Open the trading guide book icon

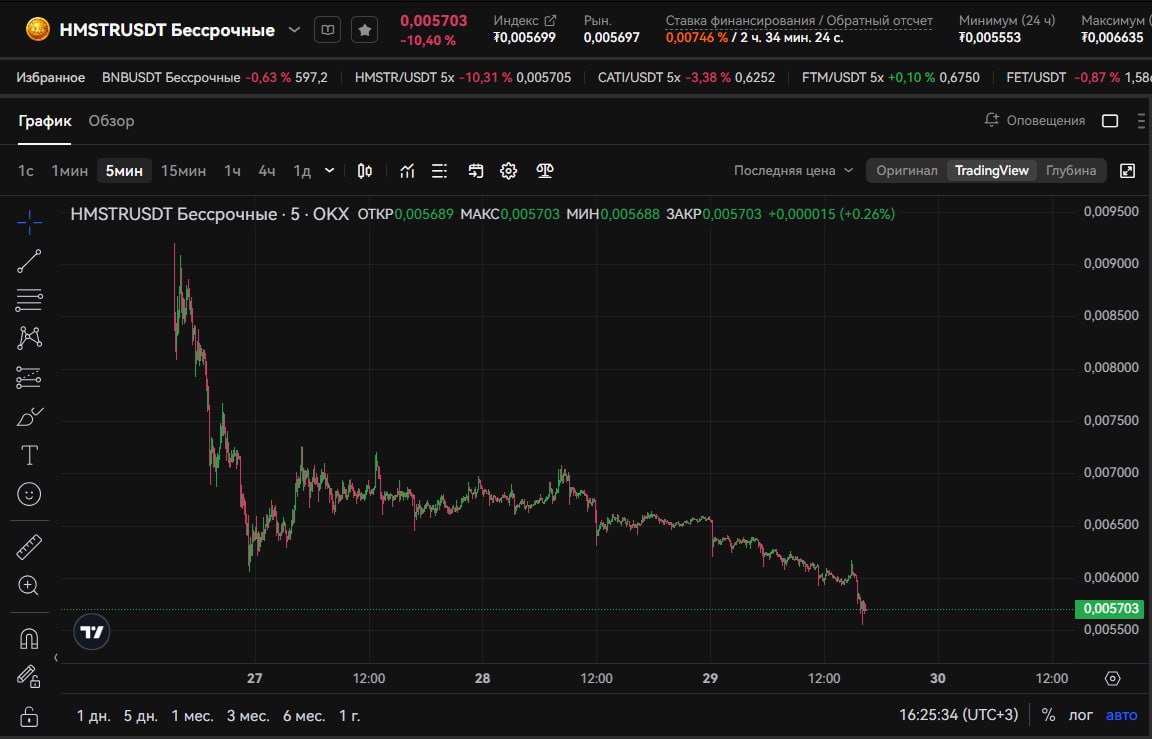click(x=328, y=30)
